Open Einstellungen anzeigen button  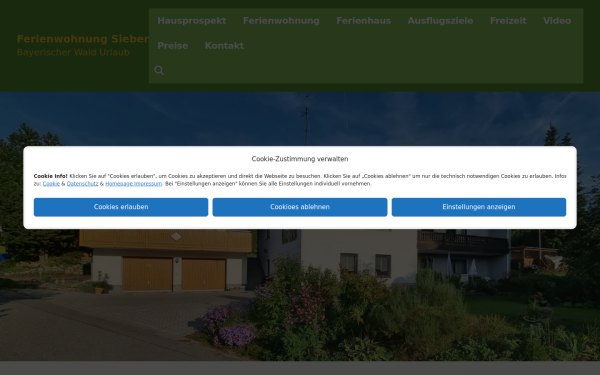479,207
